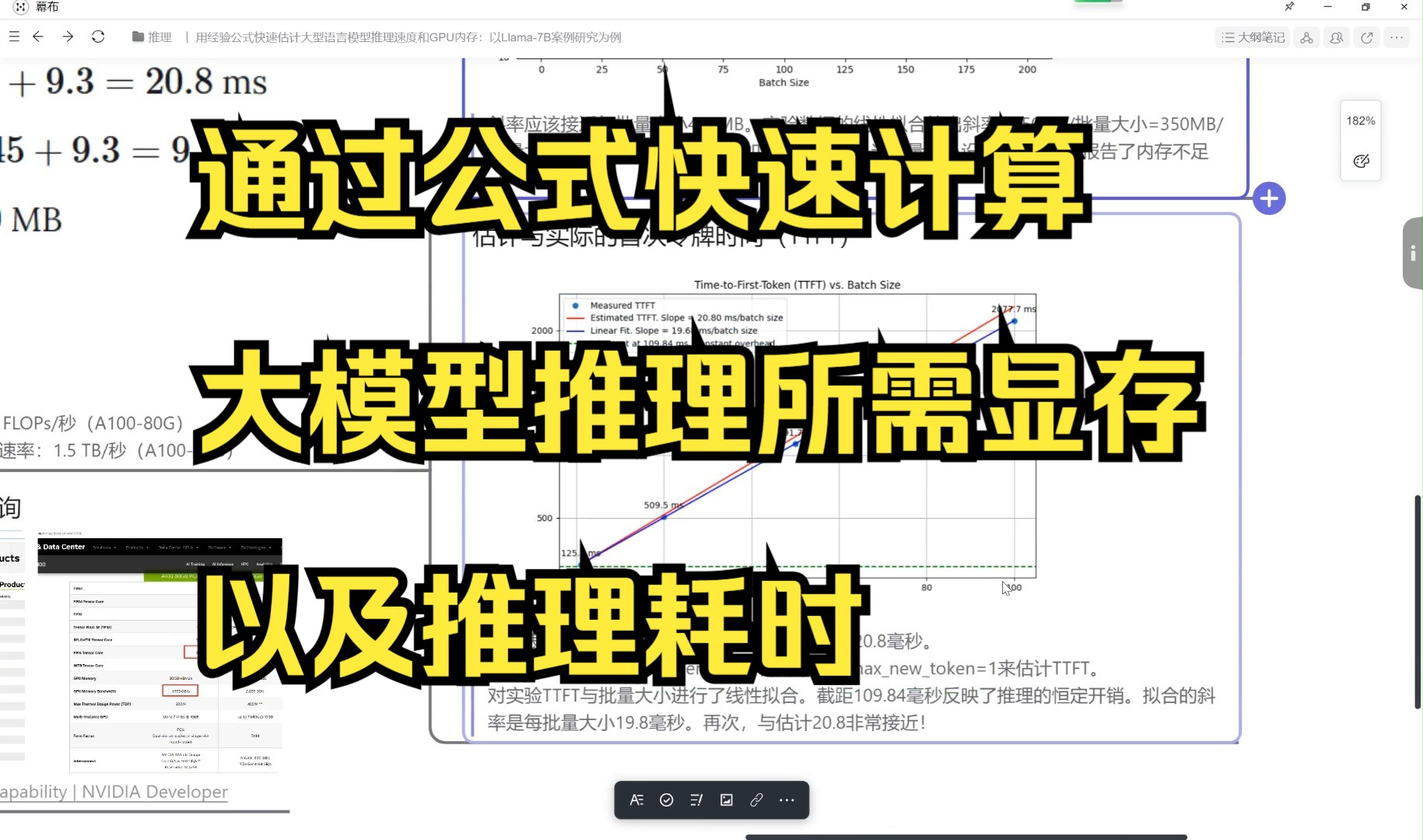
Task: Expand the bottom toolbar more options
Action: tap(786, 800)
